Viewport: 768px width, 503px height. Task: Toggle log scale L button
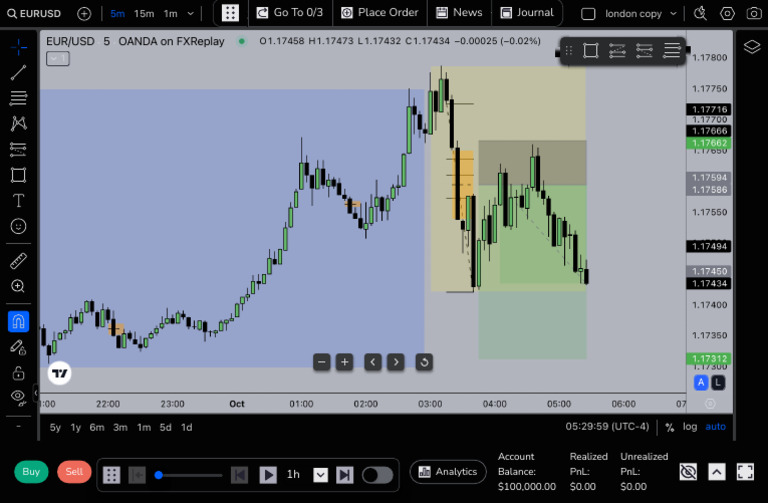pyautogui.click(x=718, y=383)
